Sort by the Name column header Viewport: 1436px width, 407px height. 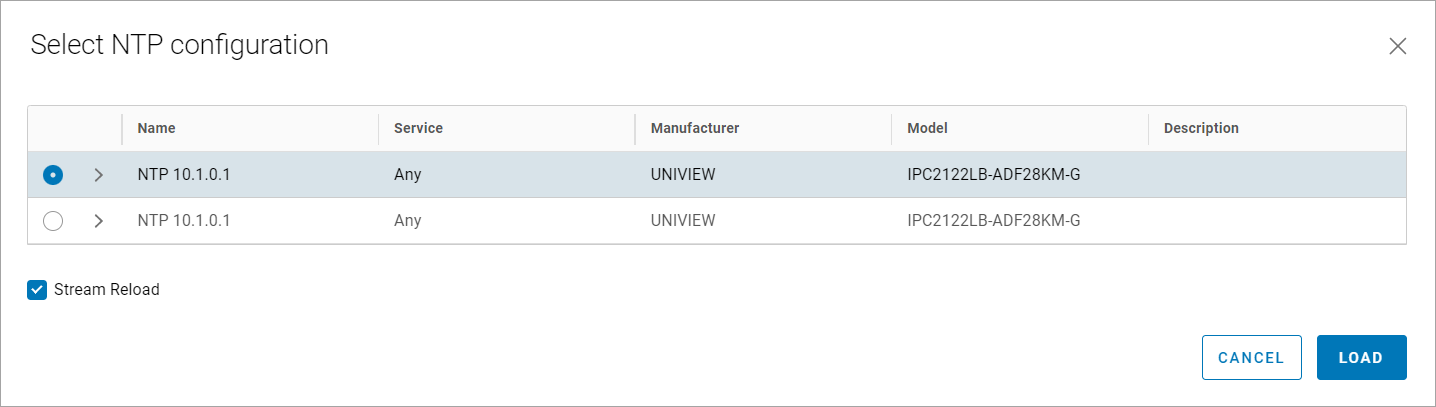click(157, 128)
